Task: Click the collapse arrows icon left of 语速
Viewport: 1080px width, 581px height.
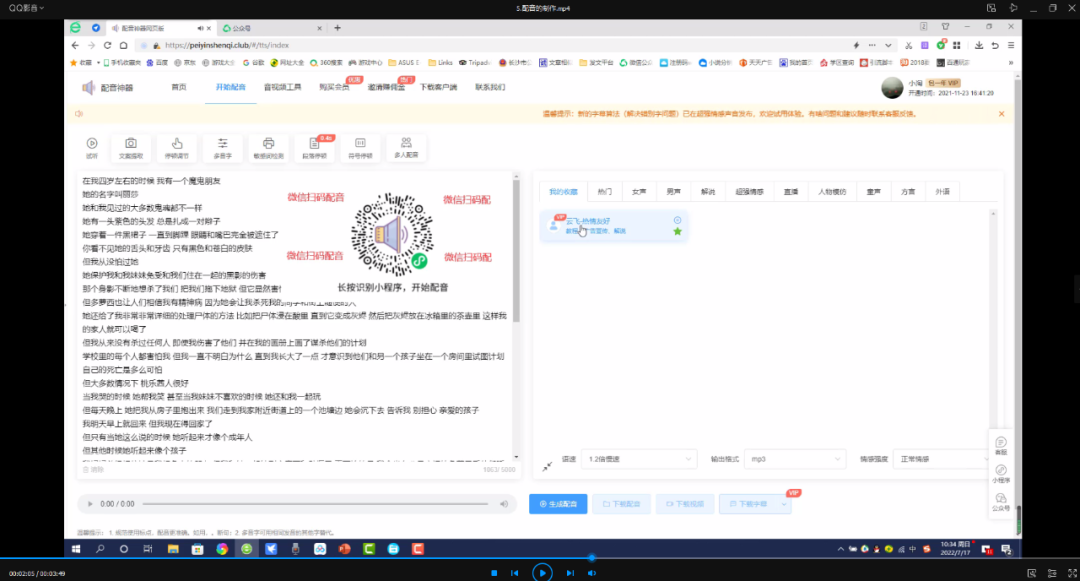Action: [547, 466]
